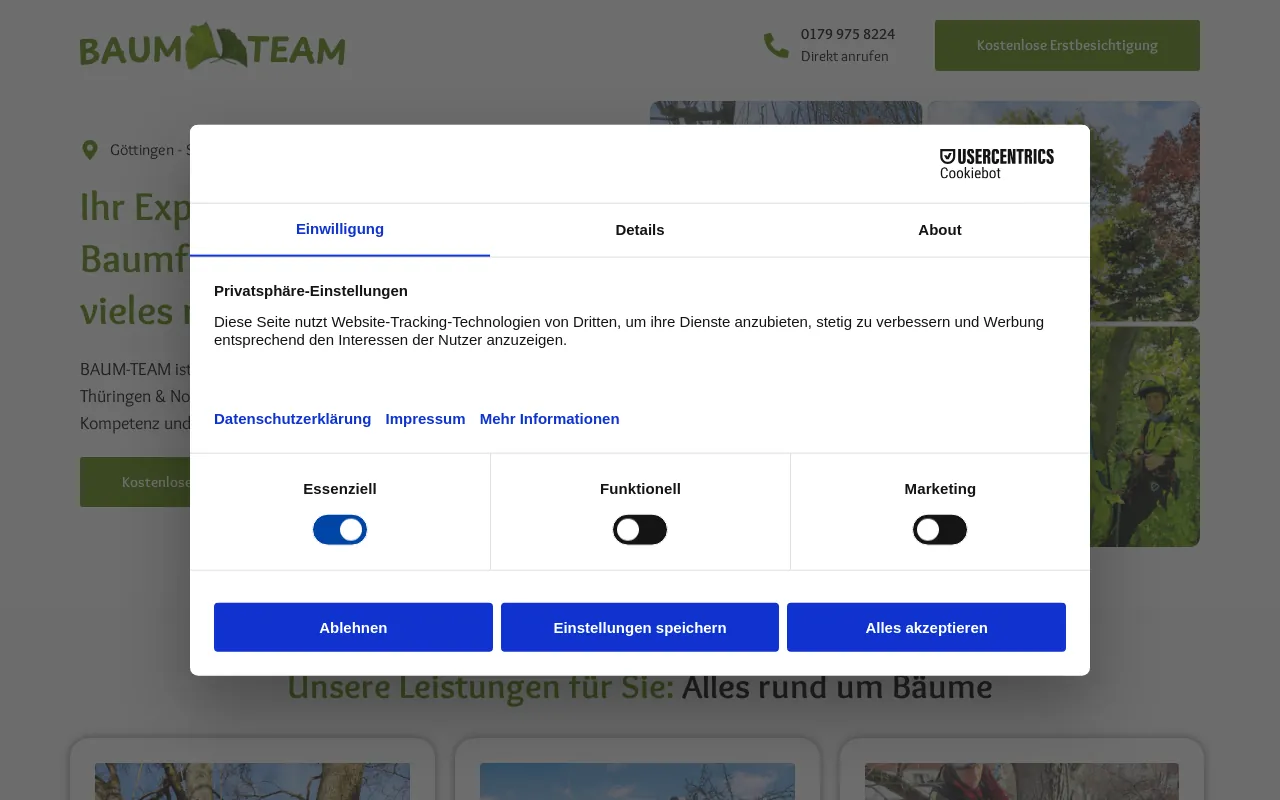Open the About tab

click(940, 230)
